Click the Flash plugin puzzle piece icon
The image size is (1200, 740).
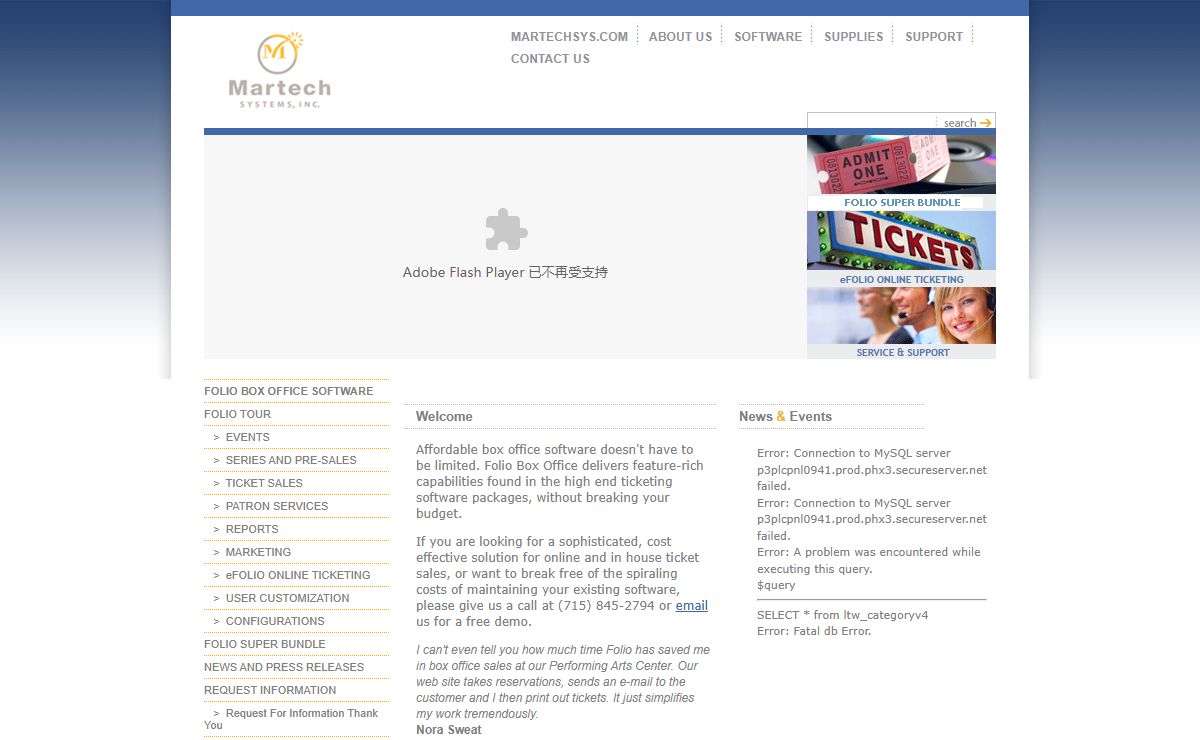(x=506, y=229)
